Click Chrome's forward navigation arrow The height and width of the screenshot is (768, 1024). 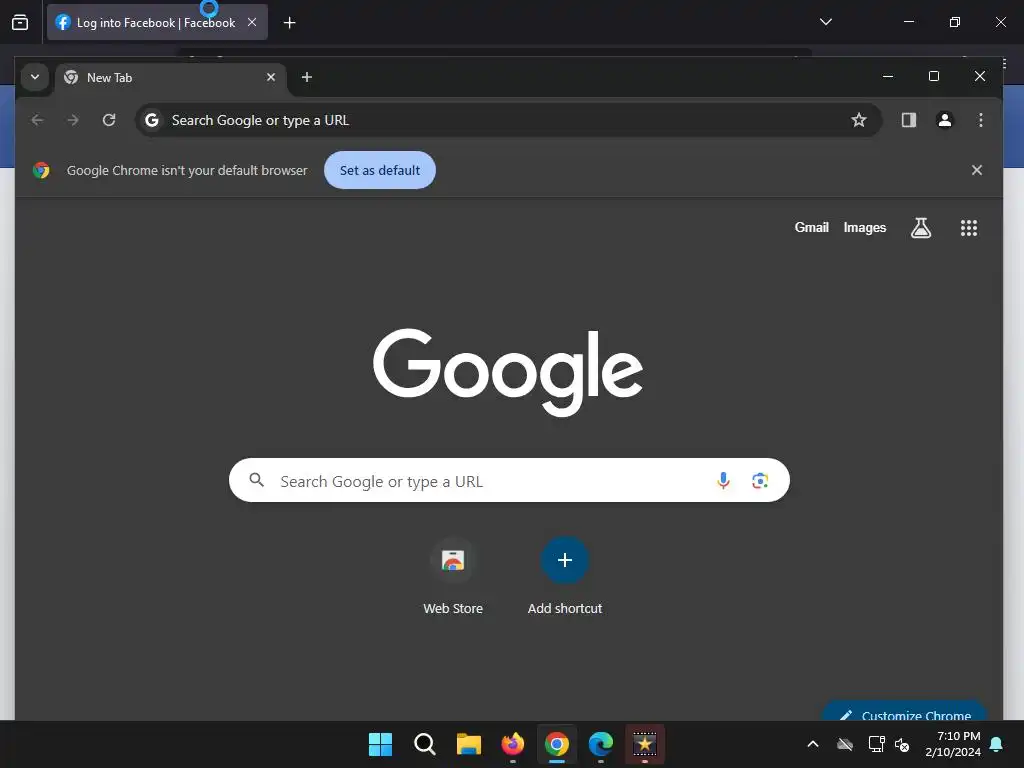[73, 120]
